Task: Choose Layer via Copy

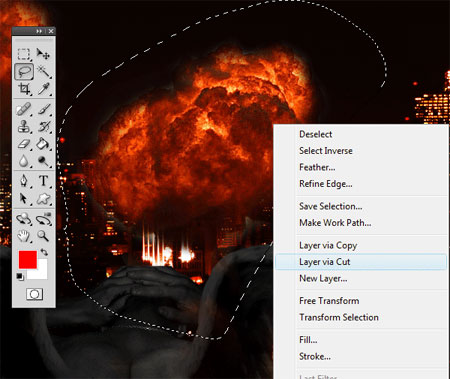Action: (x=328, y=246)
